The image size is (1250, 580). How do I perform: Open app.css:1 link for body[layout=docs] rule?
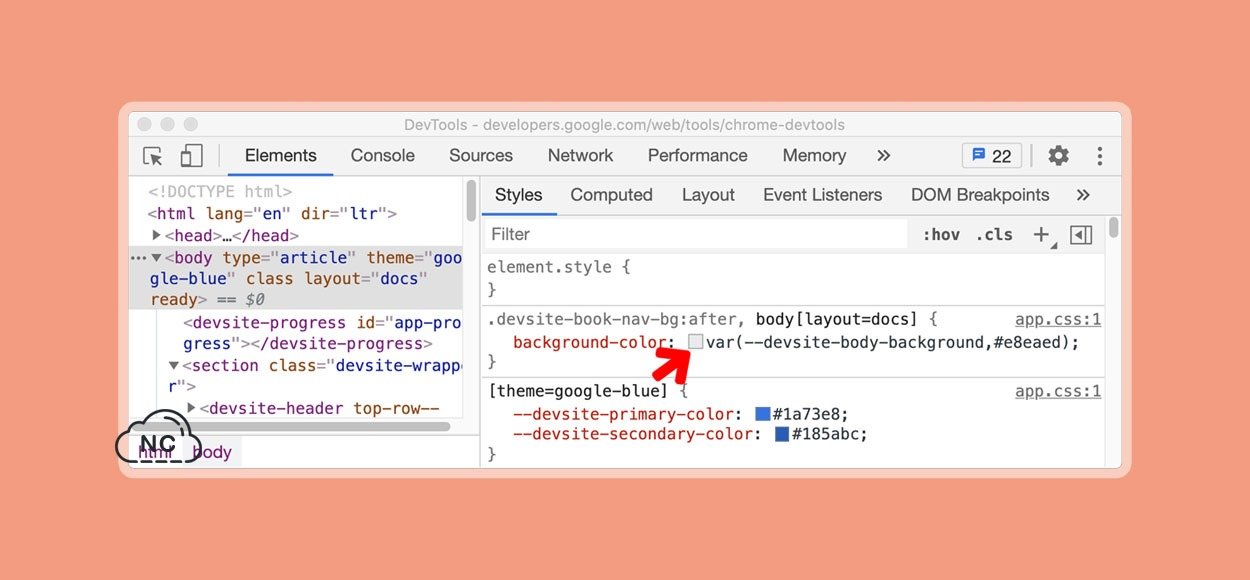pos(1058,320)
